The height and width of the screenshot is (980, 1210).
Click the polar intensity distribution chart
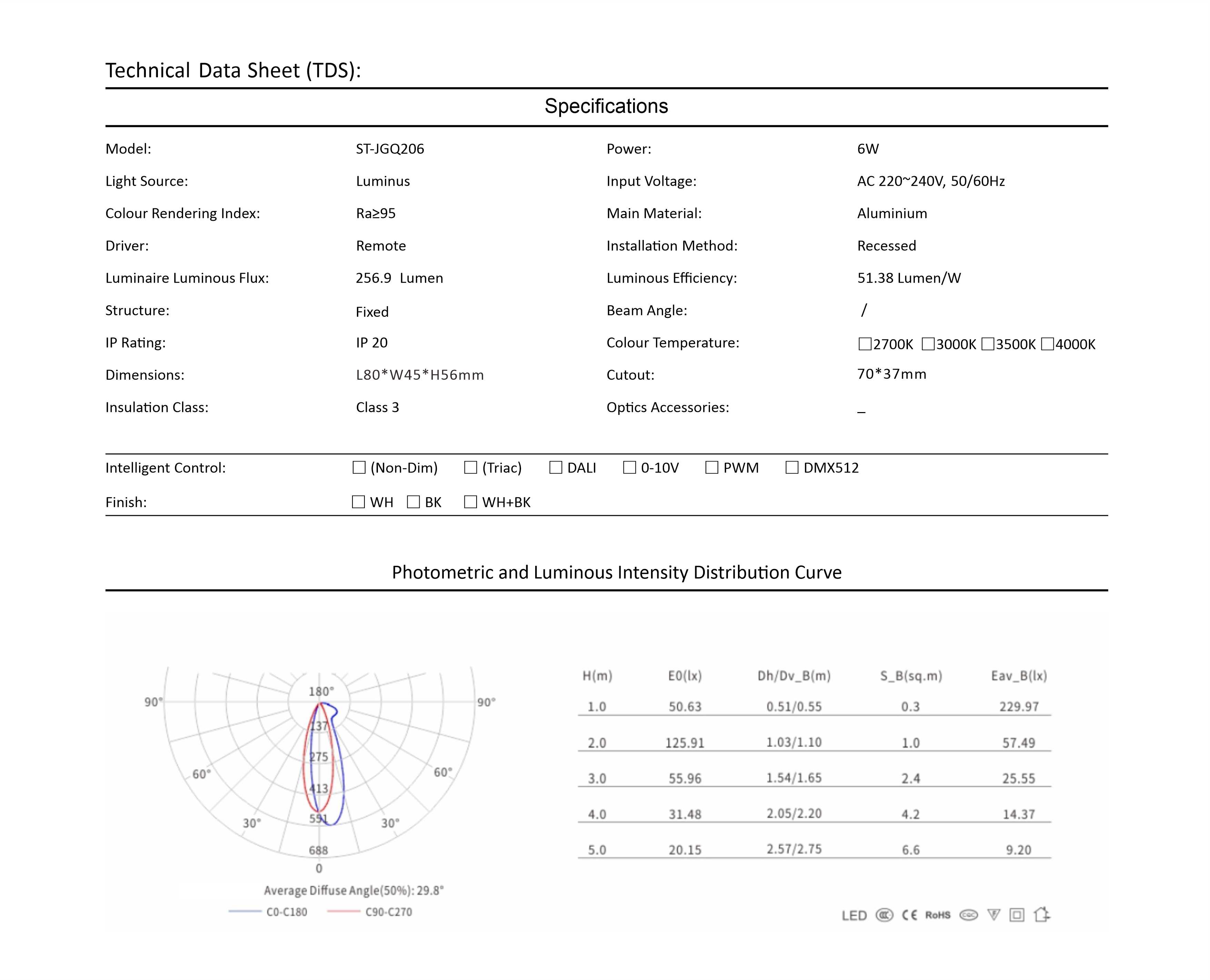pyautogui.click(x=319, y=768)
